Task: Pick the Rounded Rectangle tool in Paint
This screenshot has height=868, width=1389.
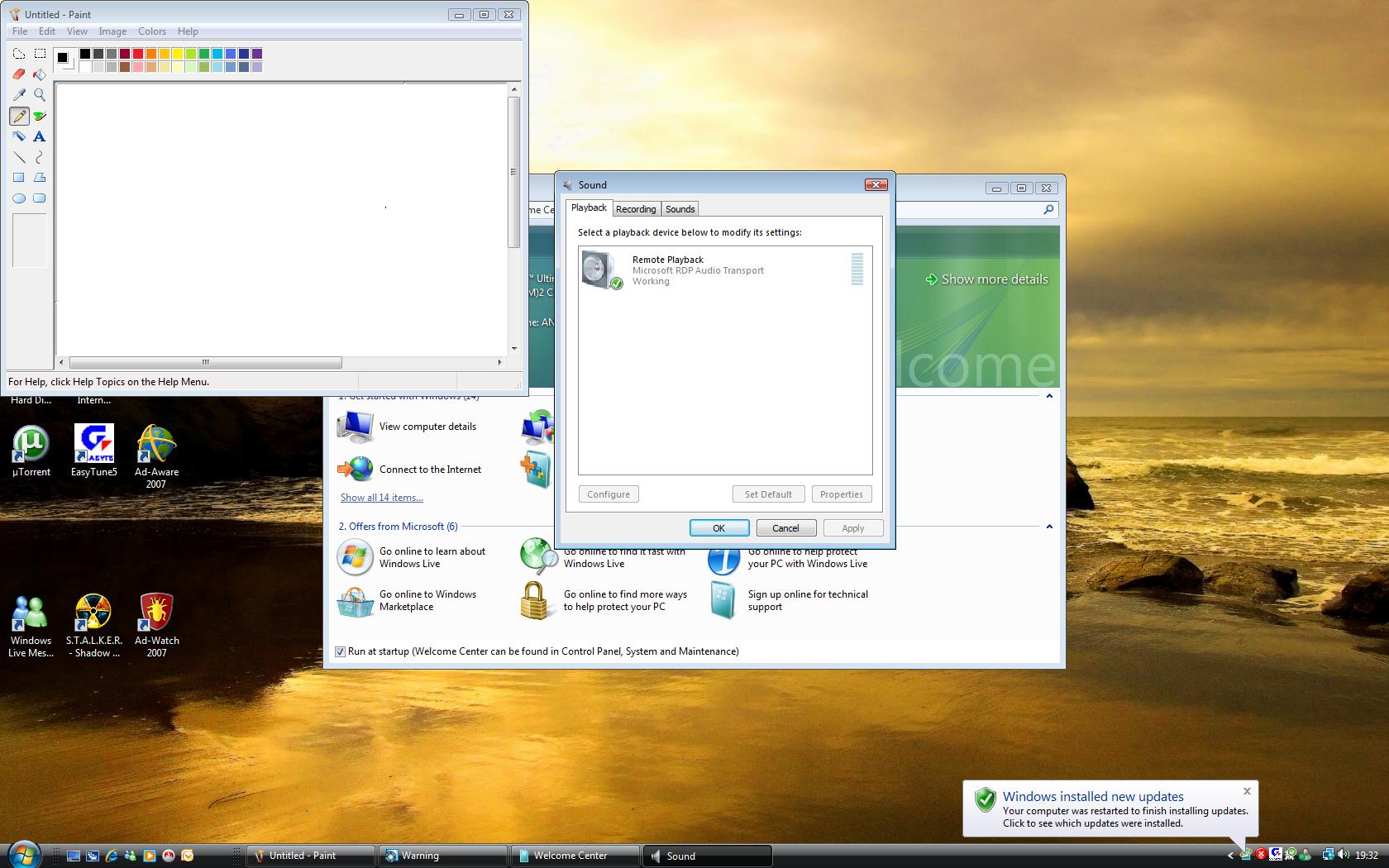Action: (39, 198)
